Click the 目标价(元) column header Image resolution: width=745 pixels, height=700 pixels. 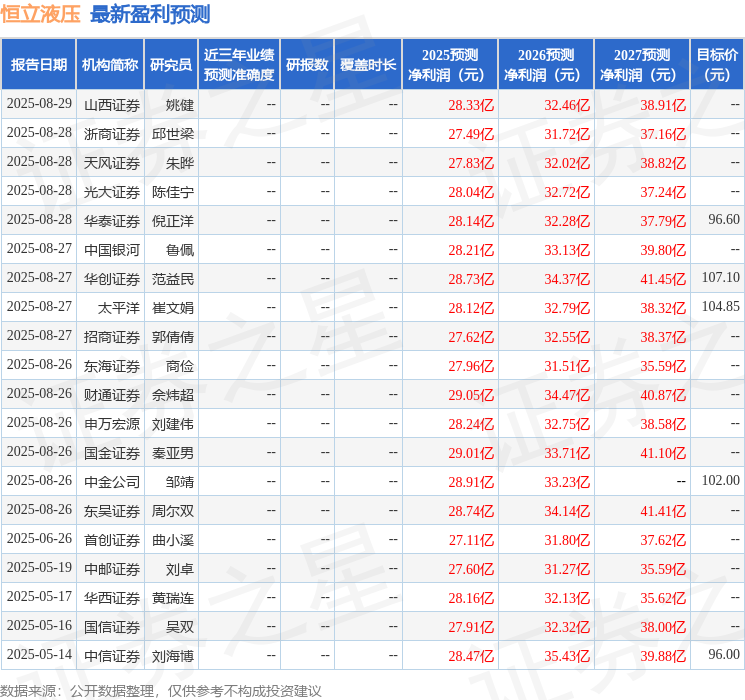(717, 65)
